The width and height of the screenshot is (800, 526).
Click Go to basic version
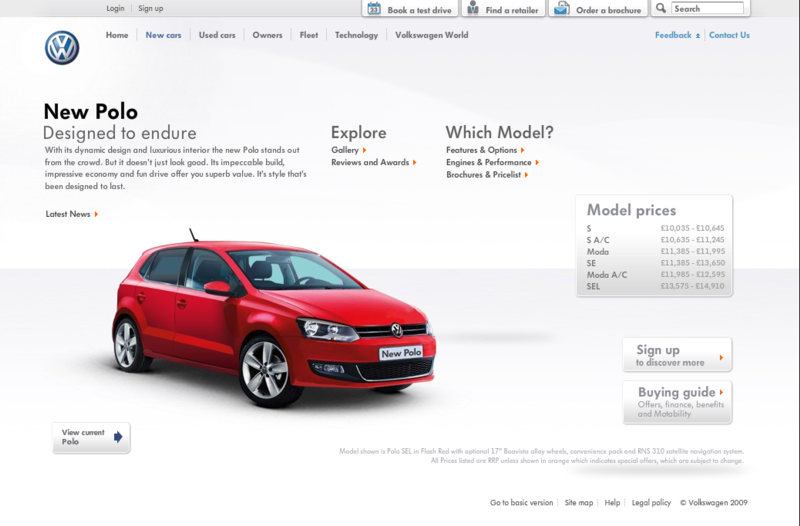click(521, 503)
